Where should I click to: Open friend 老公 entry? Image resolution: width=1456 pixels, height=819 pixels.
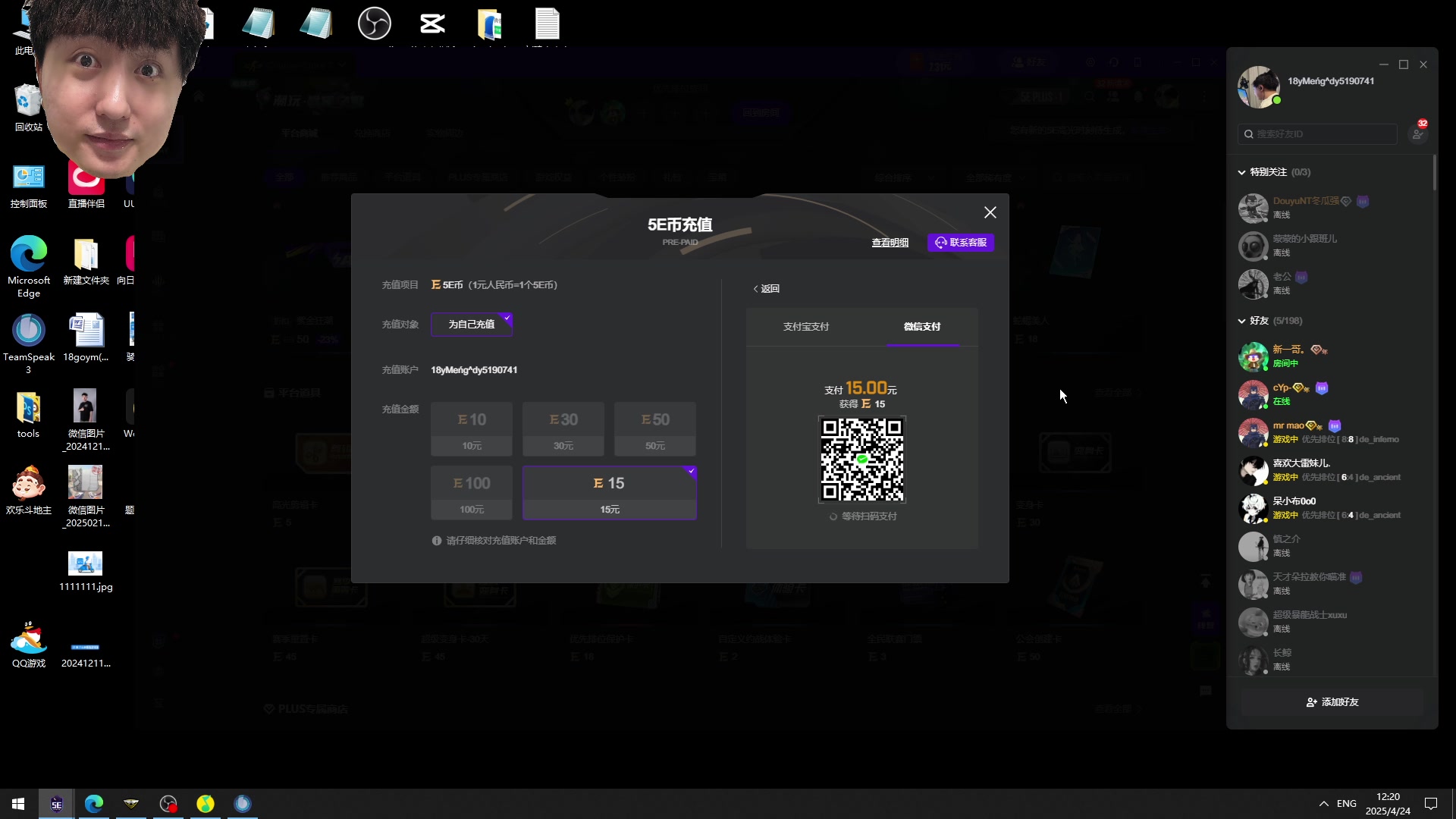[x=1331, y=284]
